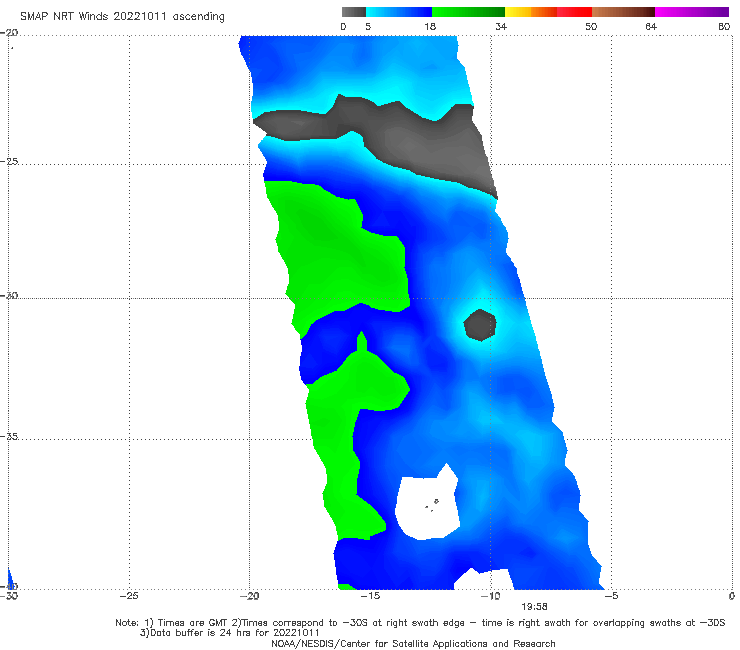Click the NOAA/NESDIS credit line

click(x=413, y=643)
